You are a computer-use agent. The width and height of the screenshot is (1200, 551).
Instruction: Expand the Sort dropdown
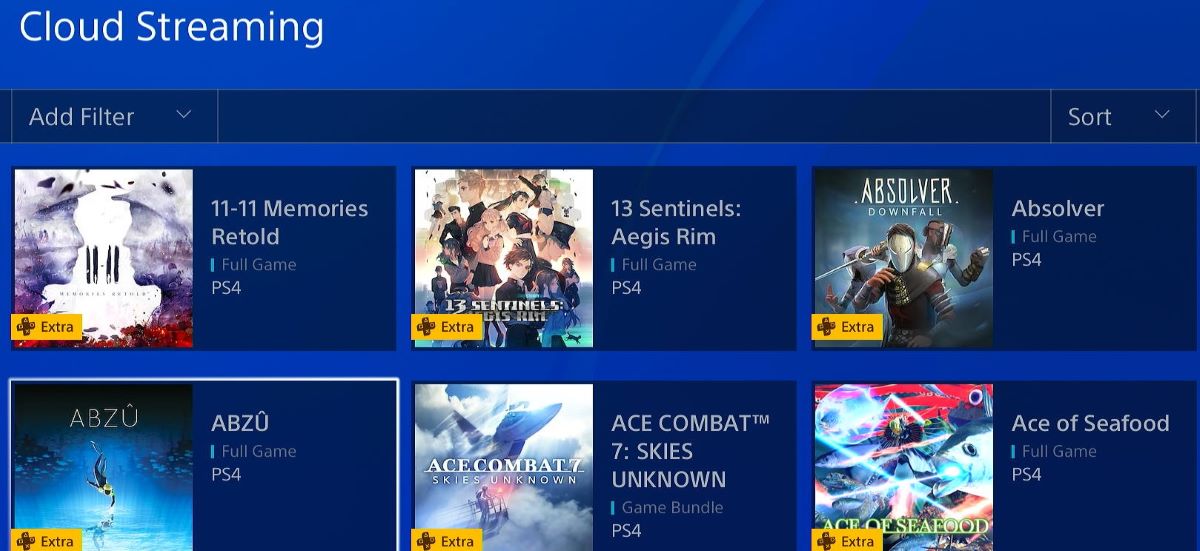click(x=1124, y=116)
